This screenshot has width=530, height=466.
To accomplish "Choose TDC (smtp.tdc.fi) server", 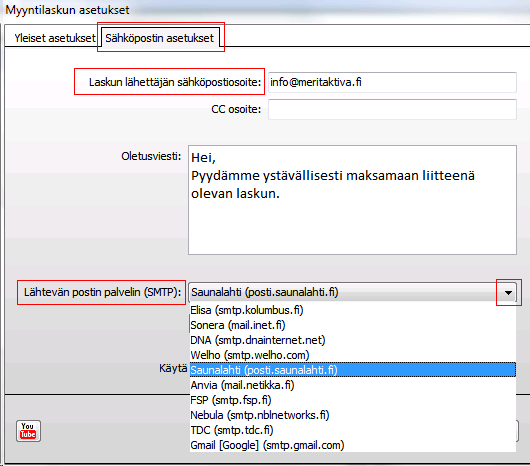I will (353, 430).
